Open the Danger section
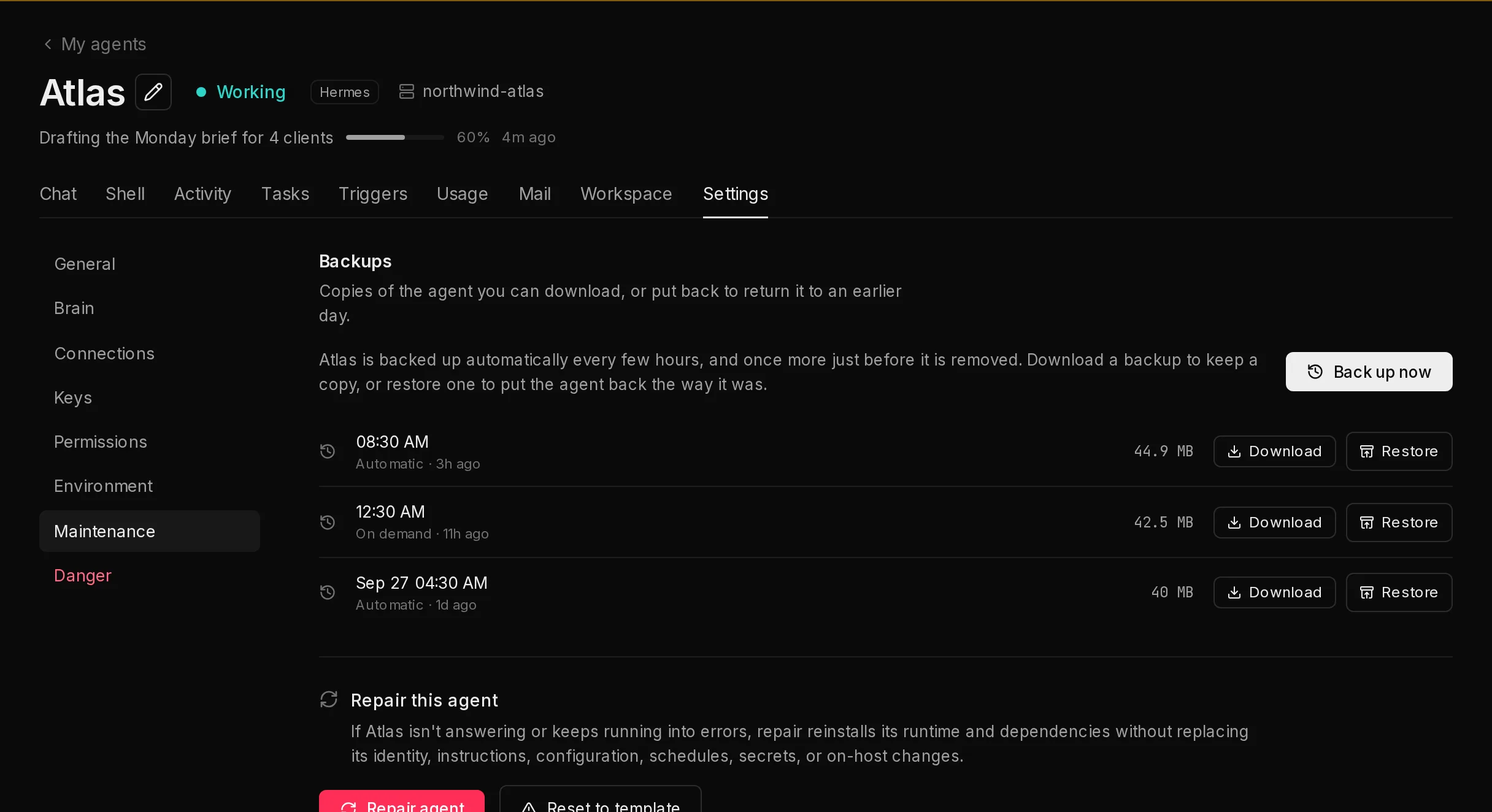This screenshot has height=812, width=1492. point(150,575)
